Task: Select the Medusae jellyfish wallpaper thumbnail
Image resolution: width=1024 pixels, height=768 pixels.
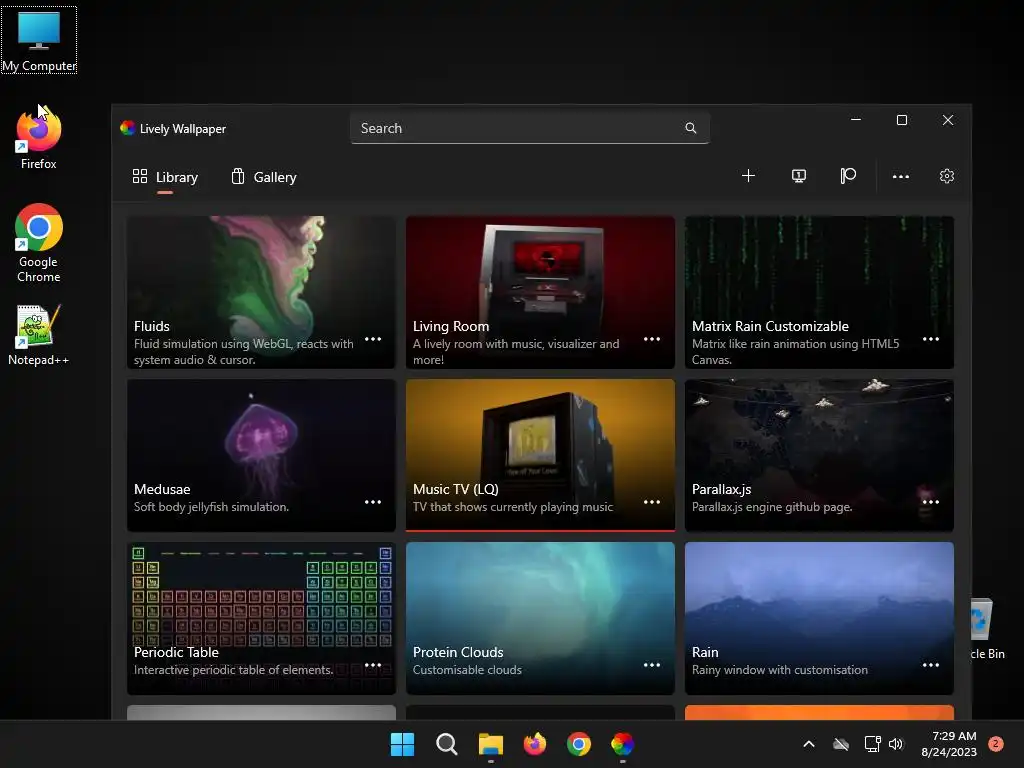Action: (261, 455)
